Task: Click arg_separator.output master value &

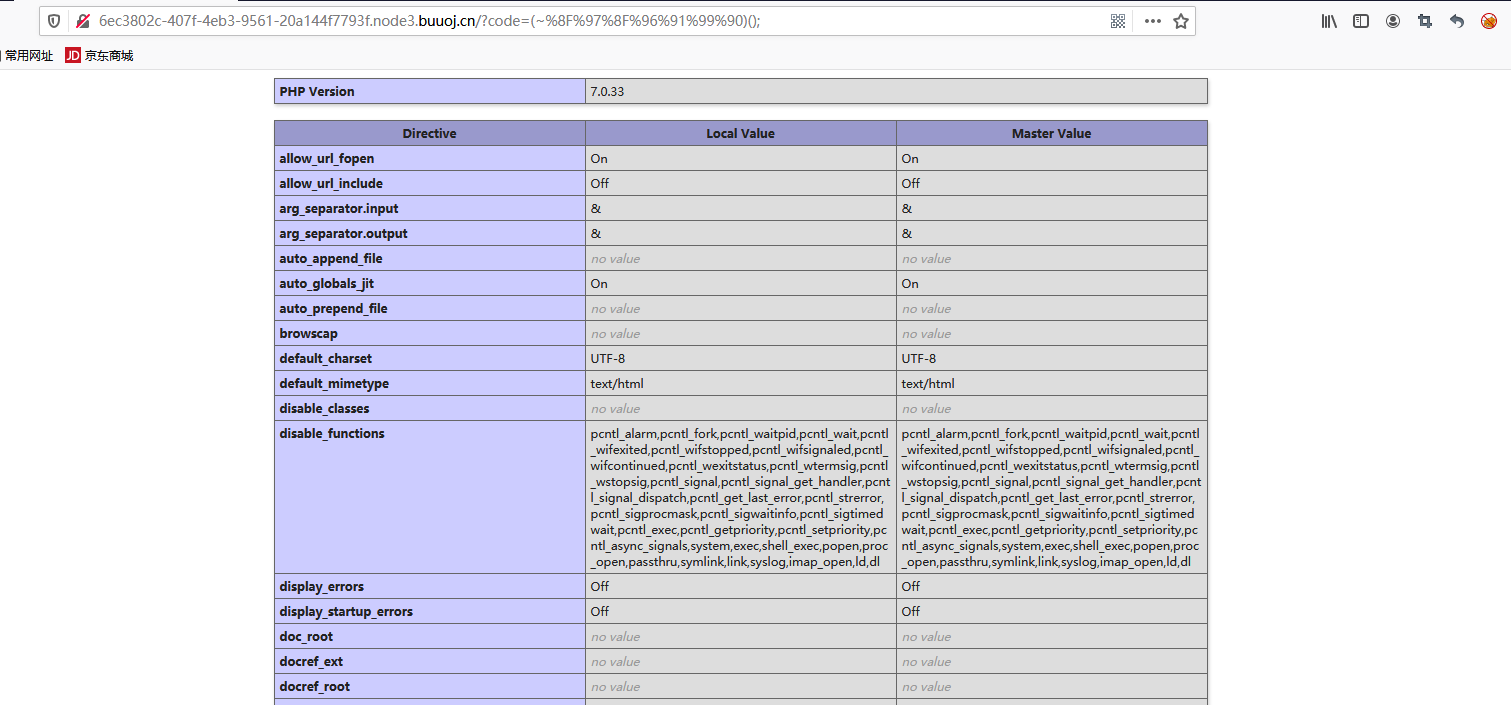Action: coord(907,233)
